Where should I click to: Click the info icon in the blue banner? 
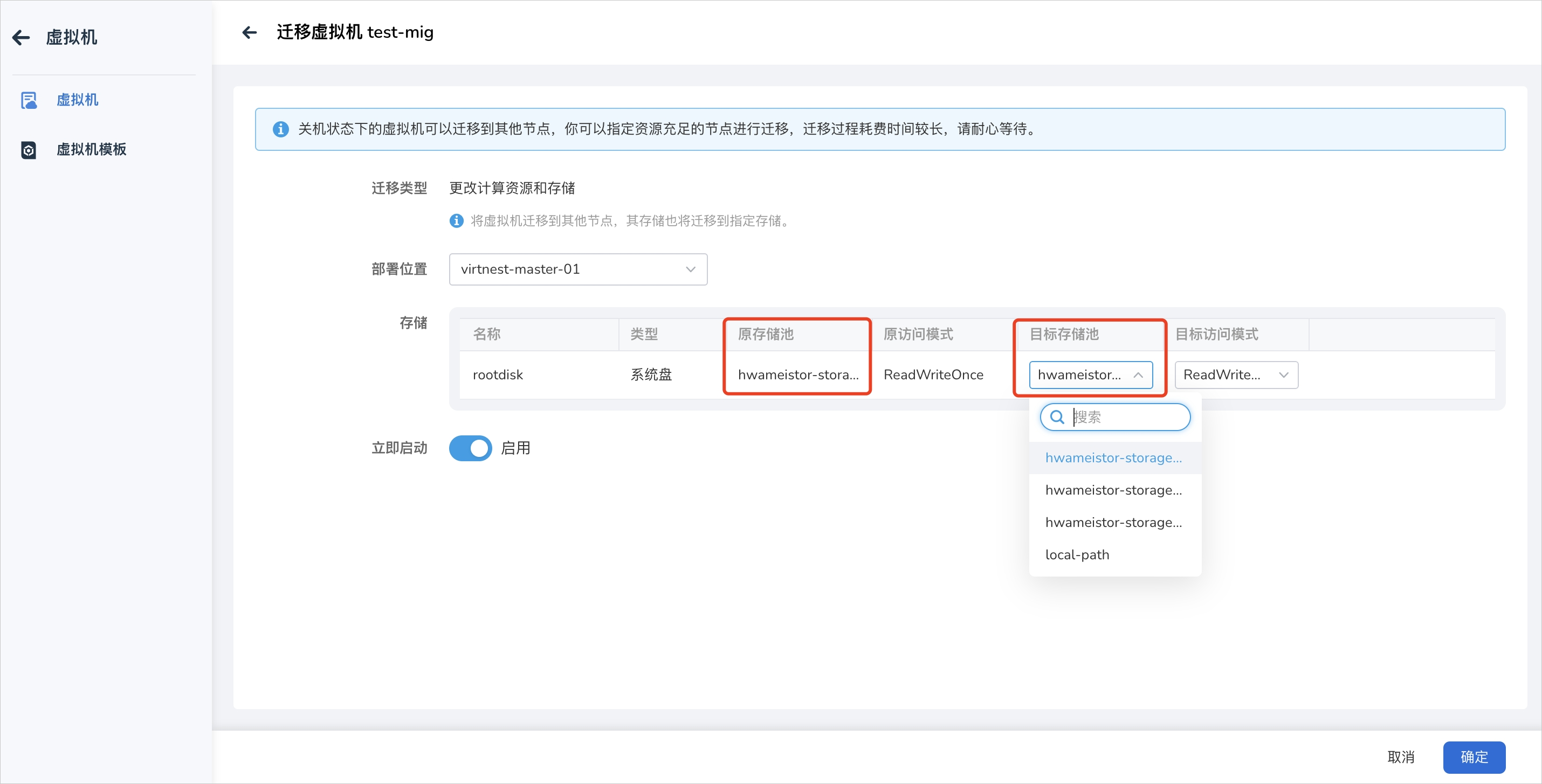281,129
